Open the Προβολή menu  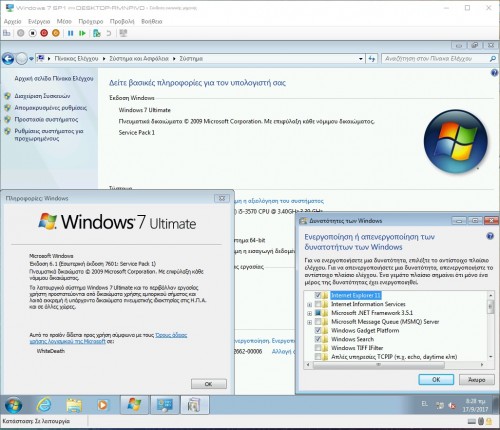pyautogui.click(x=122, y=21)
